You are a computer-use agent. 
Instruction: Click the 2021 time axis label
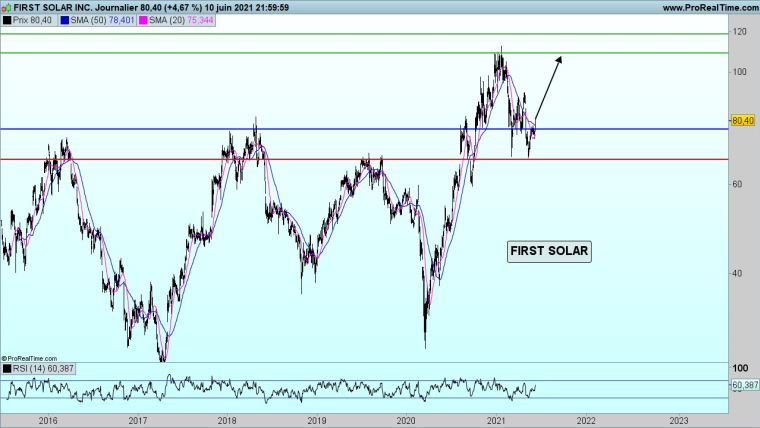[496, 421]
